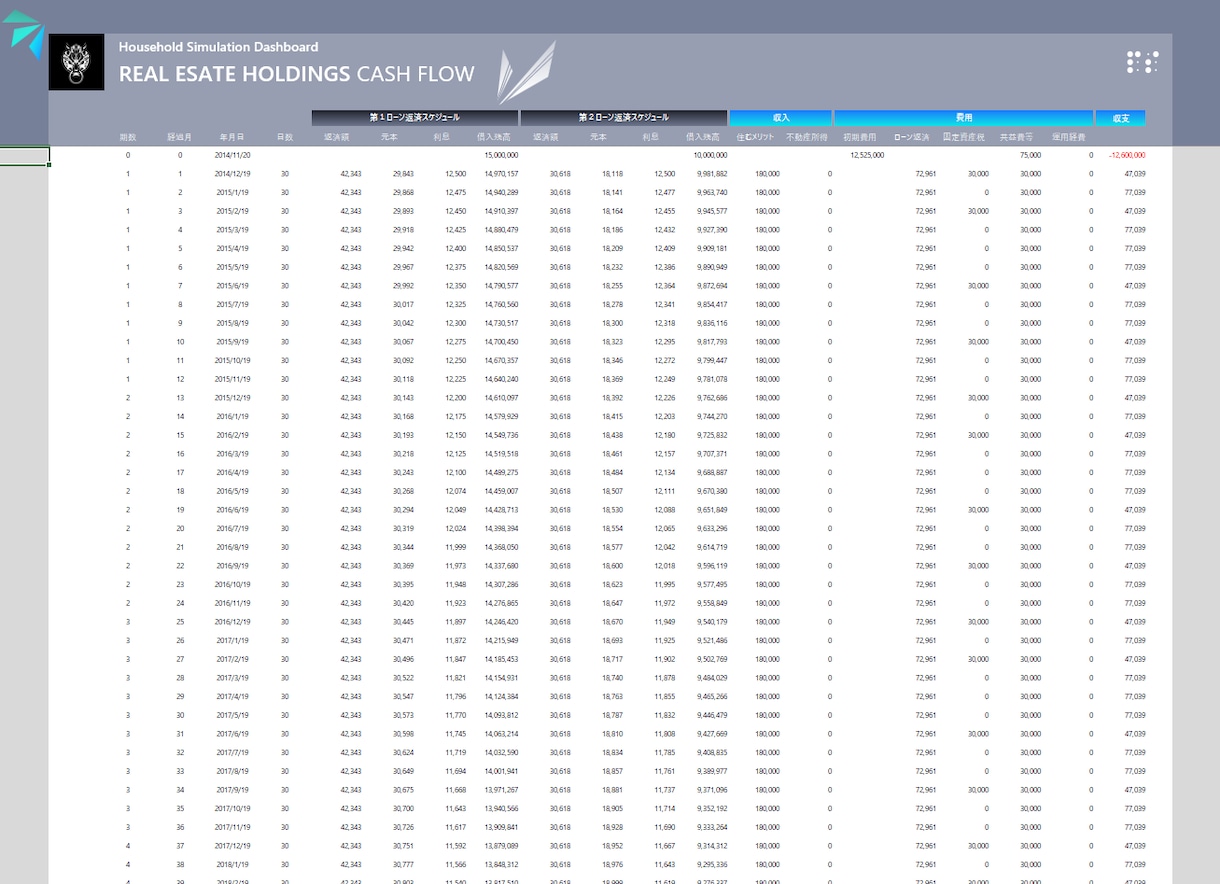Click the 期数 column header
1220x884 pixels.
point(128,137)
